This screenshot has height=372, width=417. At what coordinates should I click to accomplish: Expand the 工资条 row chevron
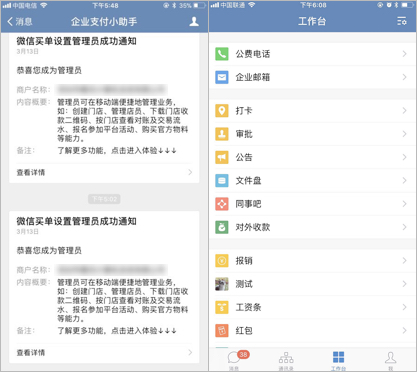tap(404, 307)
